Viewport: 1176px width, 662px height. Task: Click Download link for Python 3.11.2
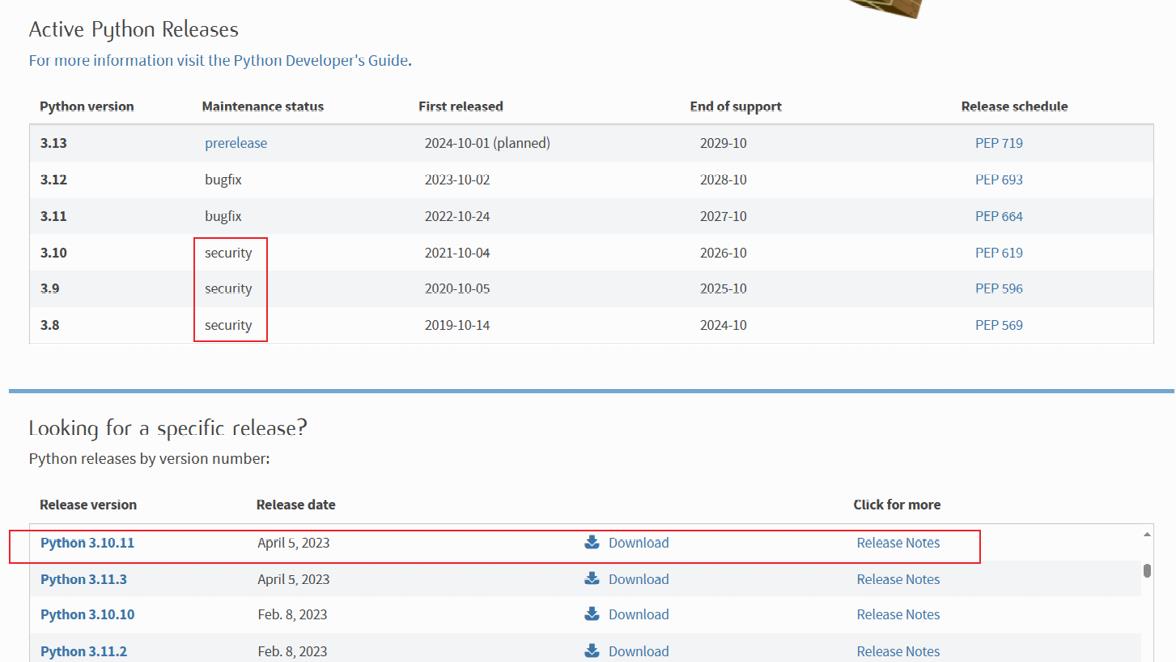pyautogui.click(x=638, y=652)
